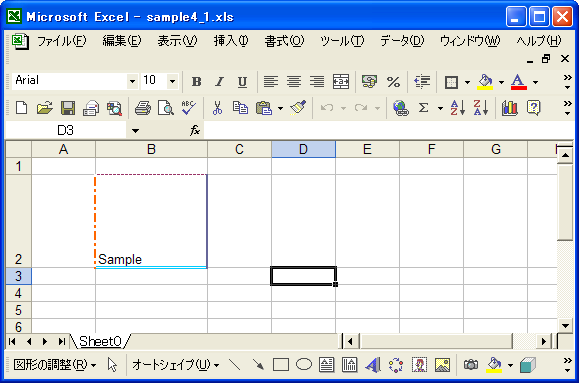579x383 pixels.
Task: Open Font Color dropdown arrow
Action: (535, 82)
